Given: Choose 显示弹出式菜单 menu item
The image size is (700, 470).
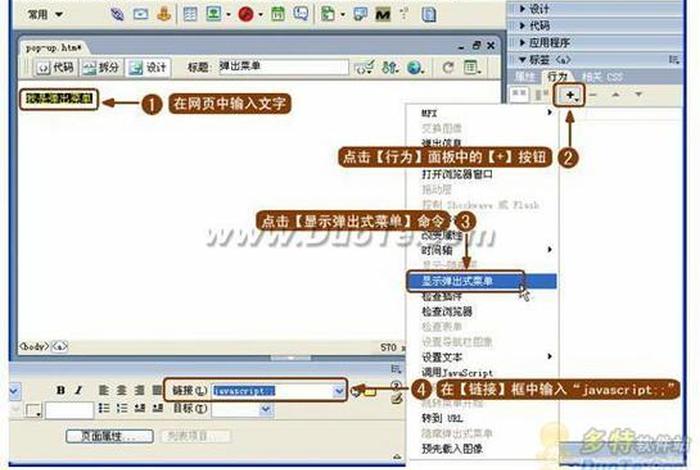Looking at the screenshot, I should 481,281.
